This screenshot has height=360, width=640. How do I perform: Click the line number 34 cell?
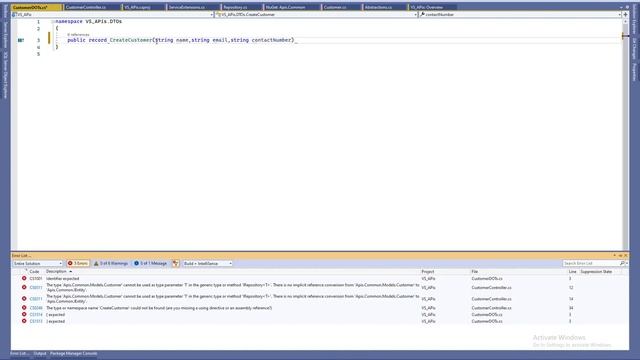click(x=571, y=308)
